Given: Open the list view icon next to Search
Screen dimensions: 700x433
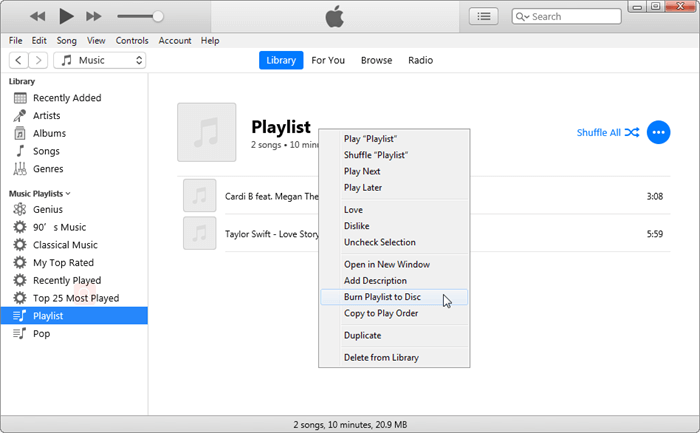Looking at the screenshot, I should (x=484, y=16).
